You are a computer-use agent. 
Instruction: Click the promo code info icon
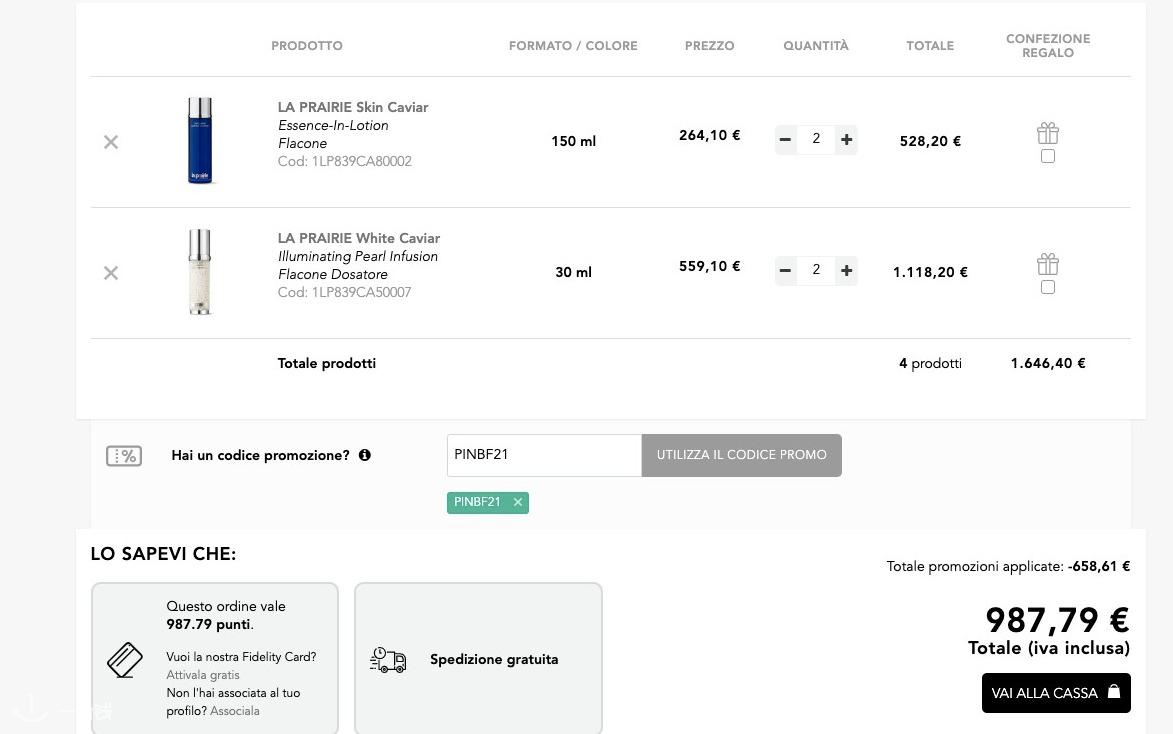coord(365,455)
